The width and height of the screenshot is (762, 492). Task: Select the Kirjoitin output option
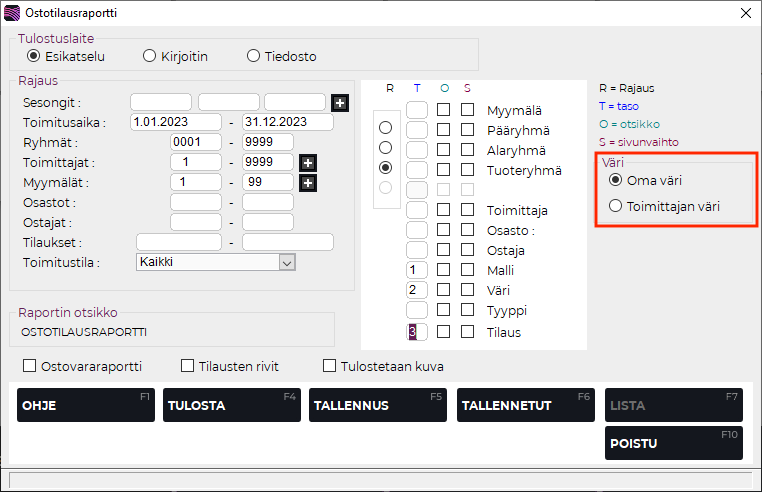[x=150, y=56]
